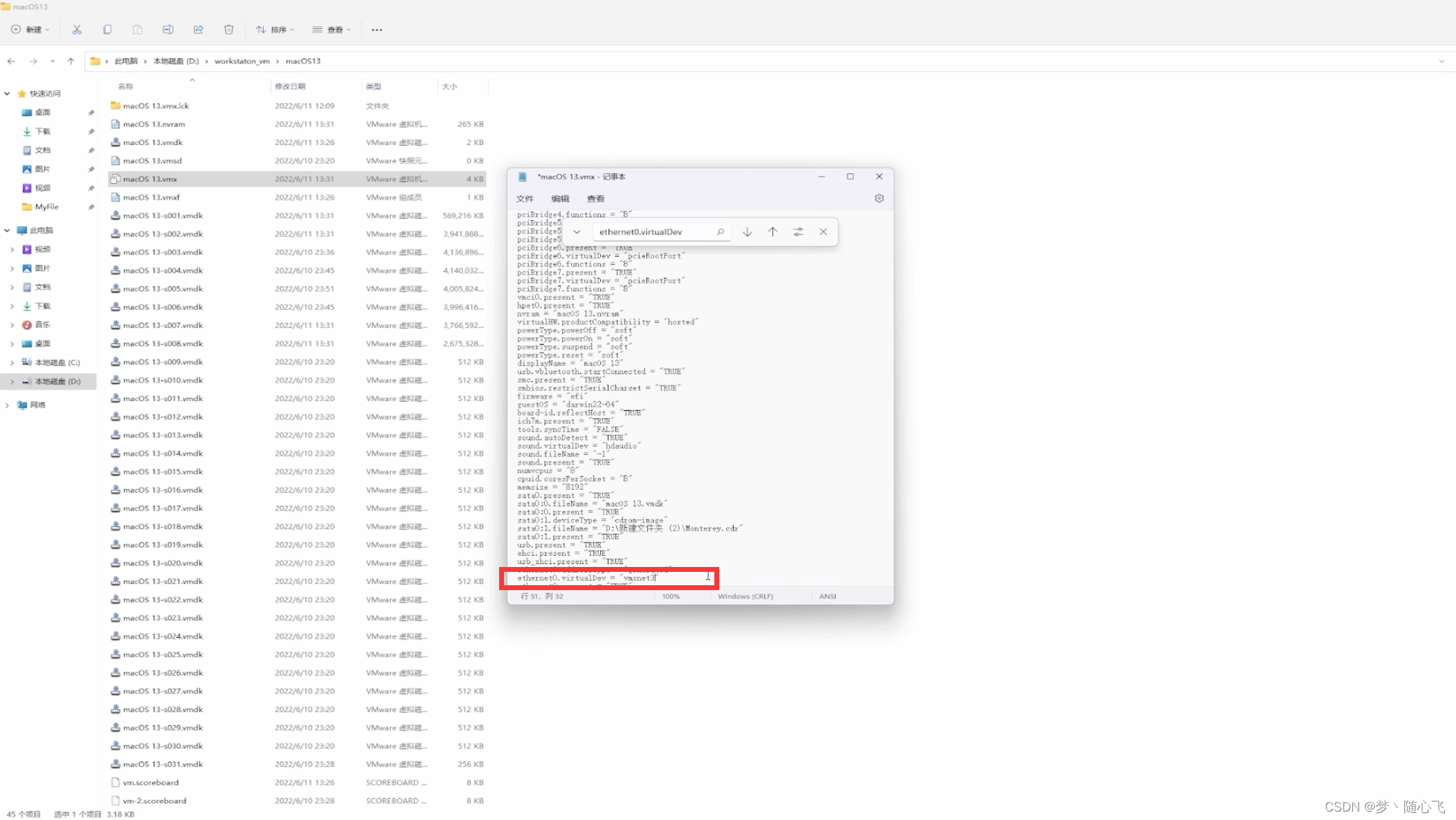Image resolution: width=1456 pixels, height=820 pixels.
Task: Click the 100% zoom status in Notepad
Action: 671,596
